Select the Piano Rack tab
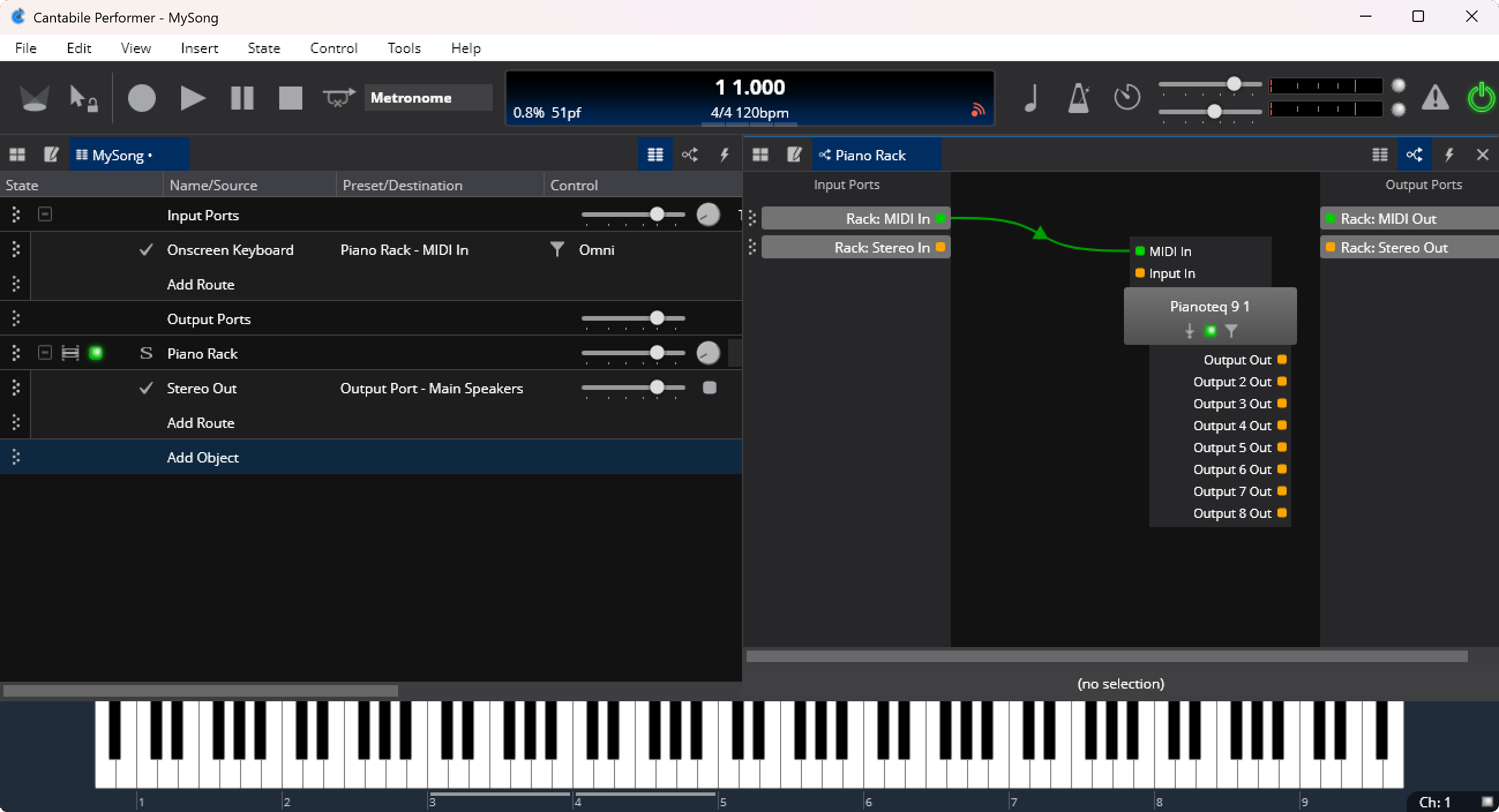Viewport: 1499px width, 812px height. click(870, 155)
